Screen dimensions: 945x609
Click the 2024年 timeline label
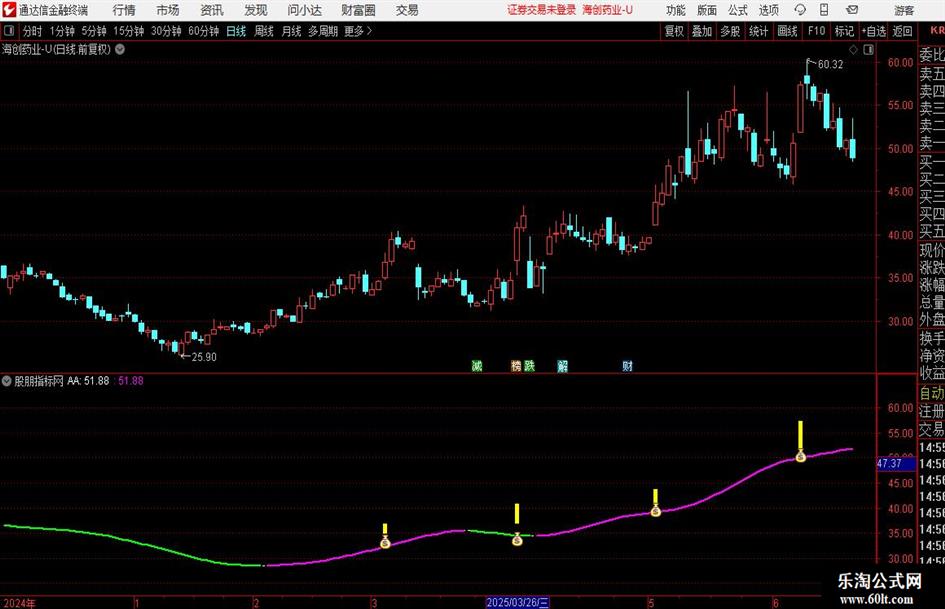(19, 603)
